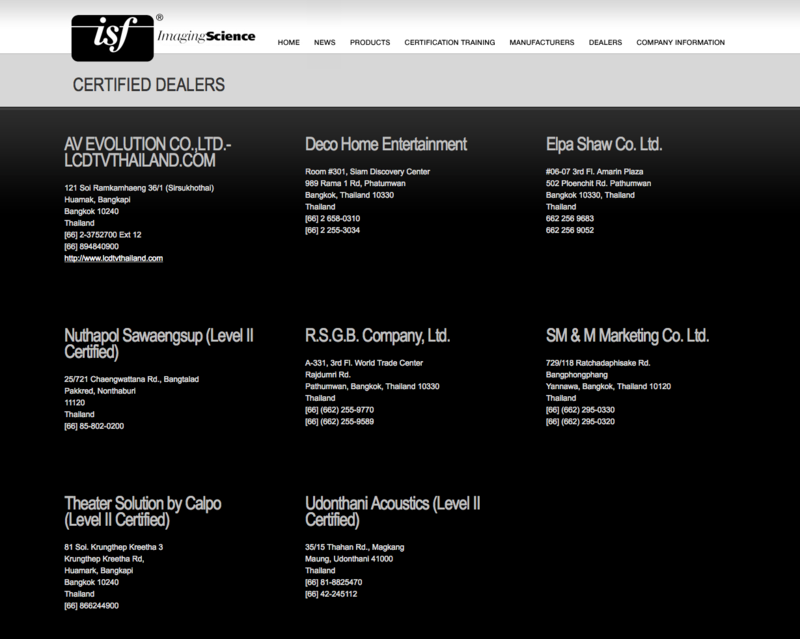
Task: Open COMPANY INFORMATION in the nav bar
Action: [680, 42]
